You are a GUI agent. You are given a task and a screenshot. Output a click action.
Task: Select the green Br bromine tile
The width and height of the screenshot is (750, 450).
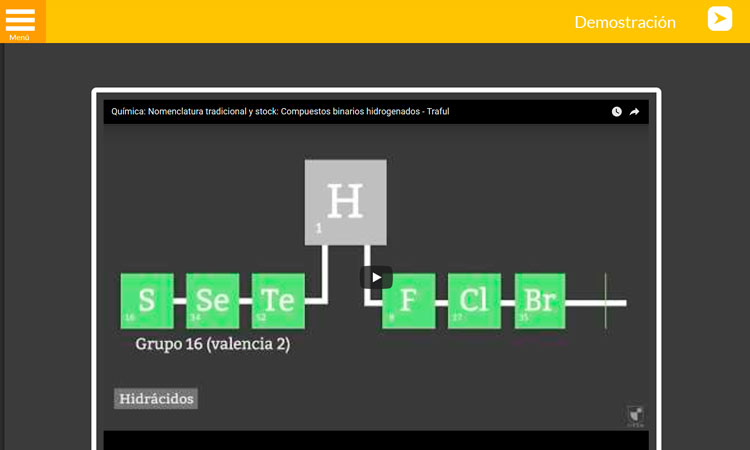click(x=540, y=301)
